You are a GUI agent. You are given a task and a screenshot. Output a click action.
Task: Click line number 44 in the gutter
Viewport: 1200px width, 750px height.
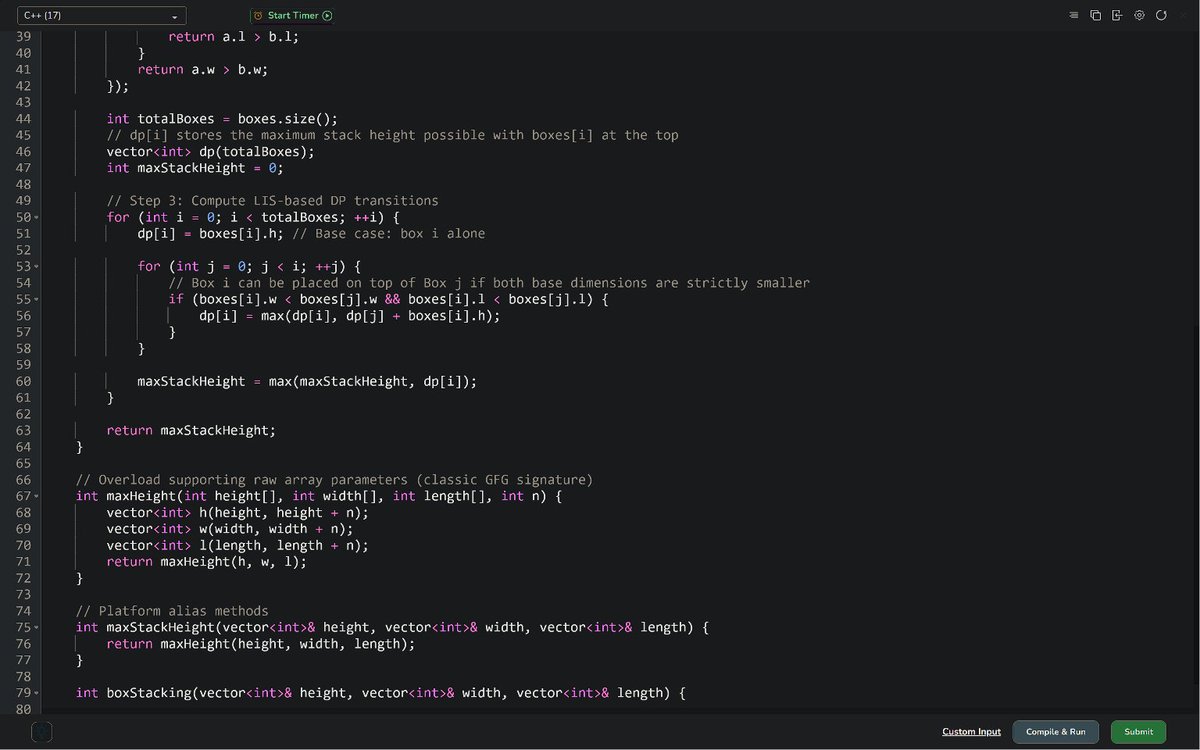[x=23, y=119]
